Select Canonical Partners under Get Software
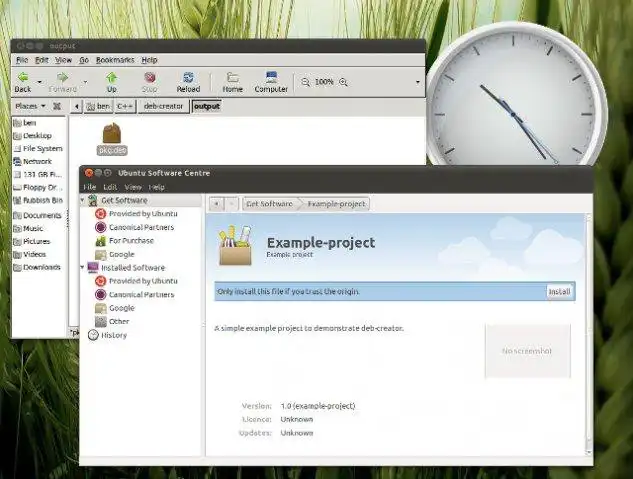The image size is (633, 479). click(x=134, y=227)
